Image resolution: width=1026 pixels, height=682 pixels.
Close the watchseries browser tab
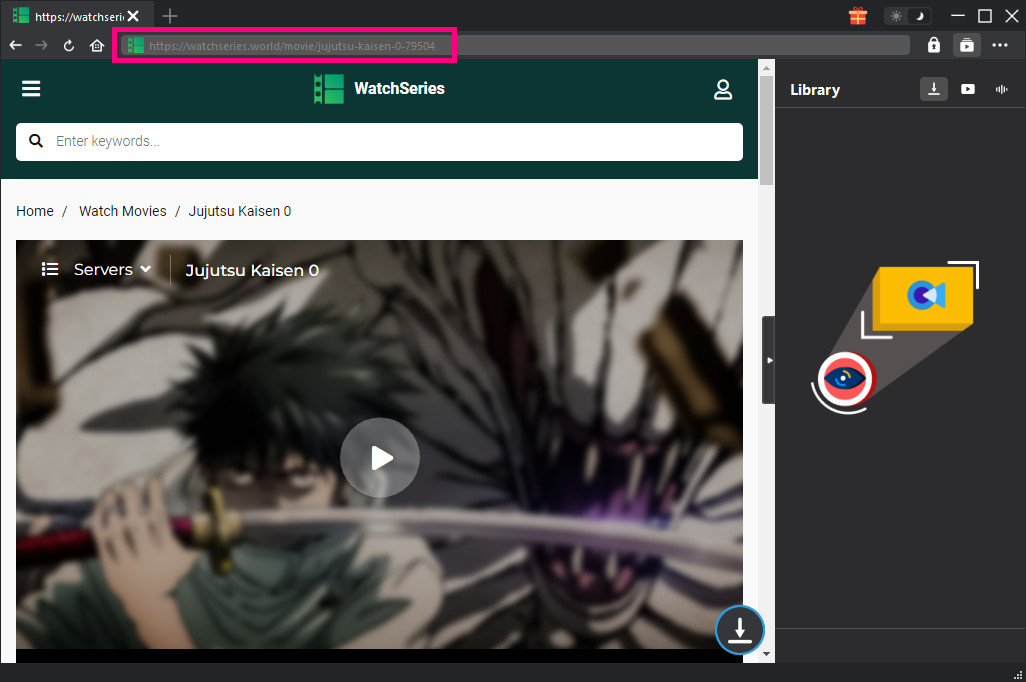pos(133,16)
